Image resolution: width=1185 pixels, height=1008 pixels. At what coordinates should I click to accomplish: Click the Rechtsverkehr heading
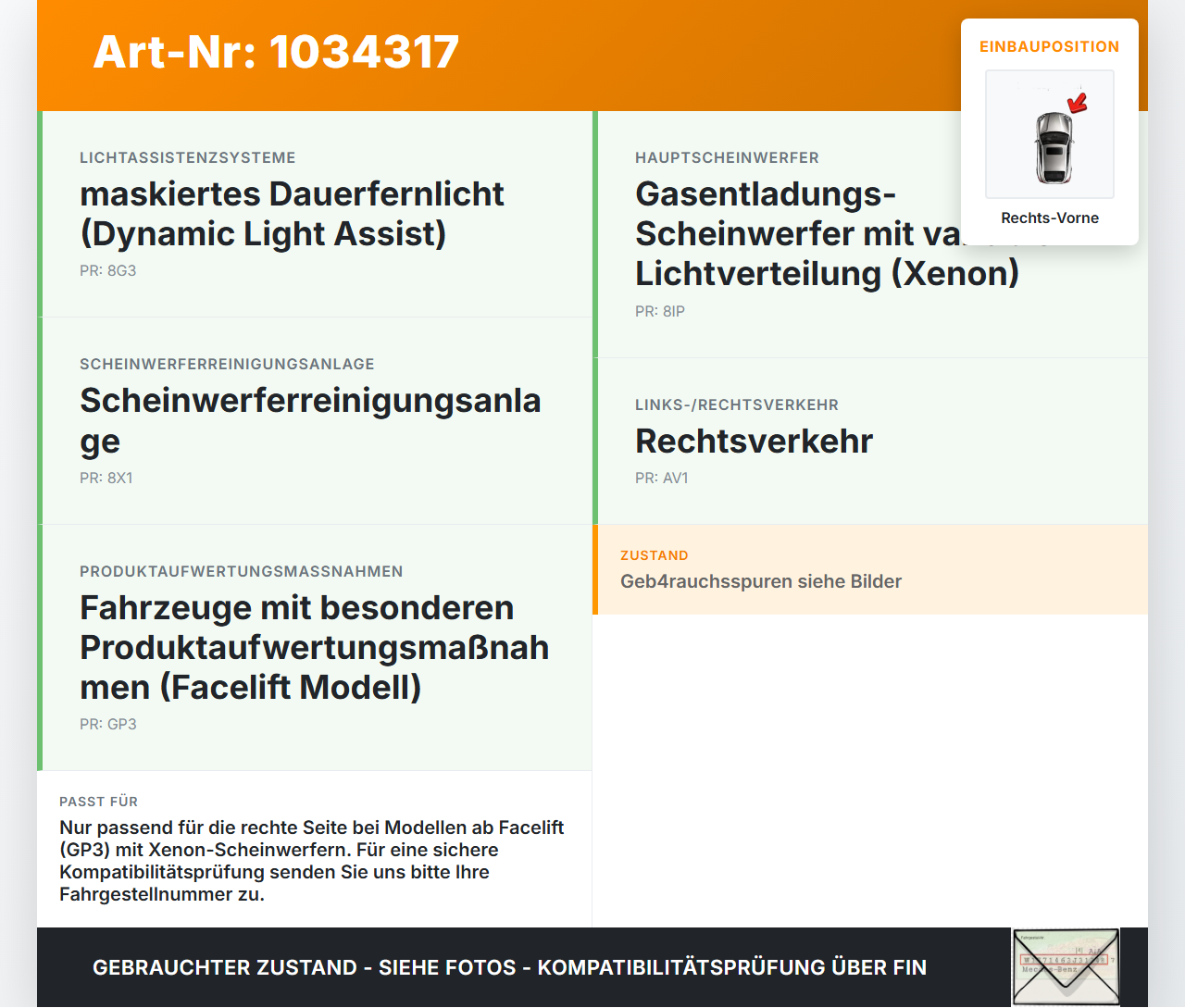click(x=754, y=441)
